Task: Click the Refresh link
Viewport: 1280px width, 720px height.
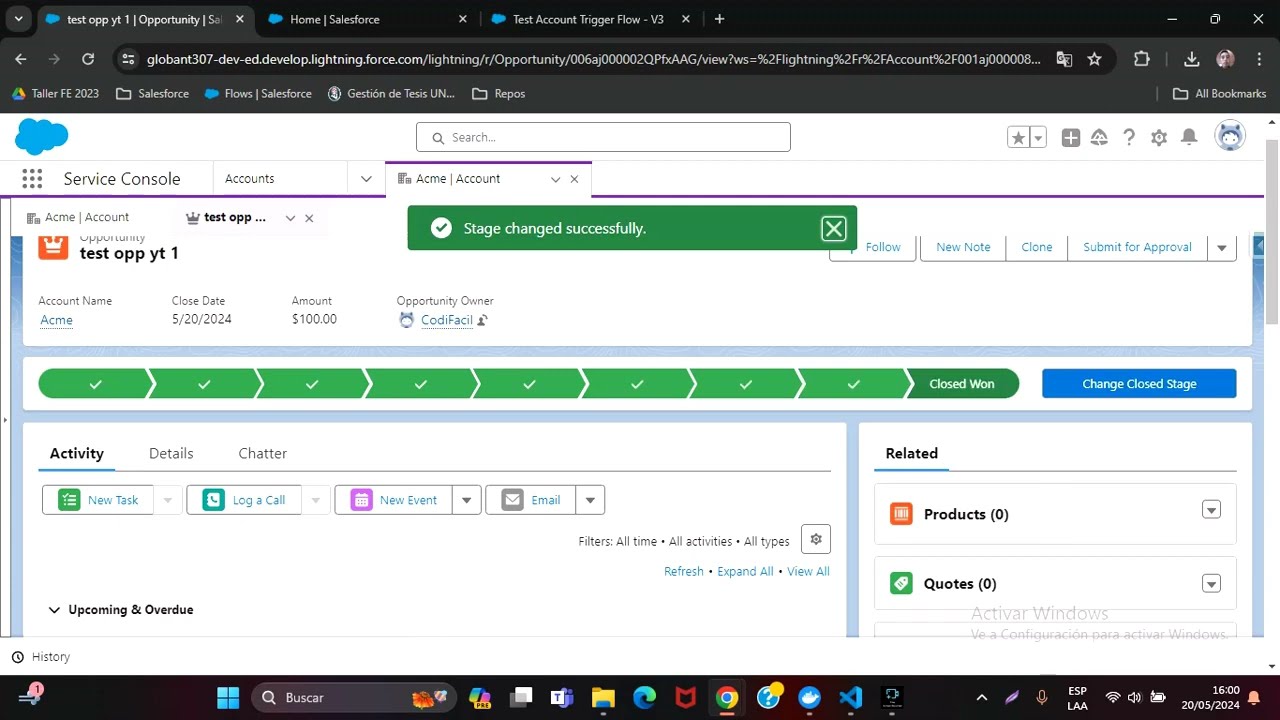Action: 684,572
